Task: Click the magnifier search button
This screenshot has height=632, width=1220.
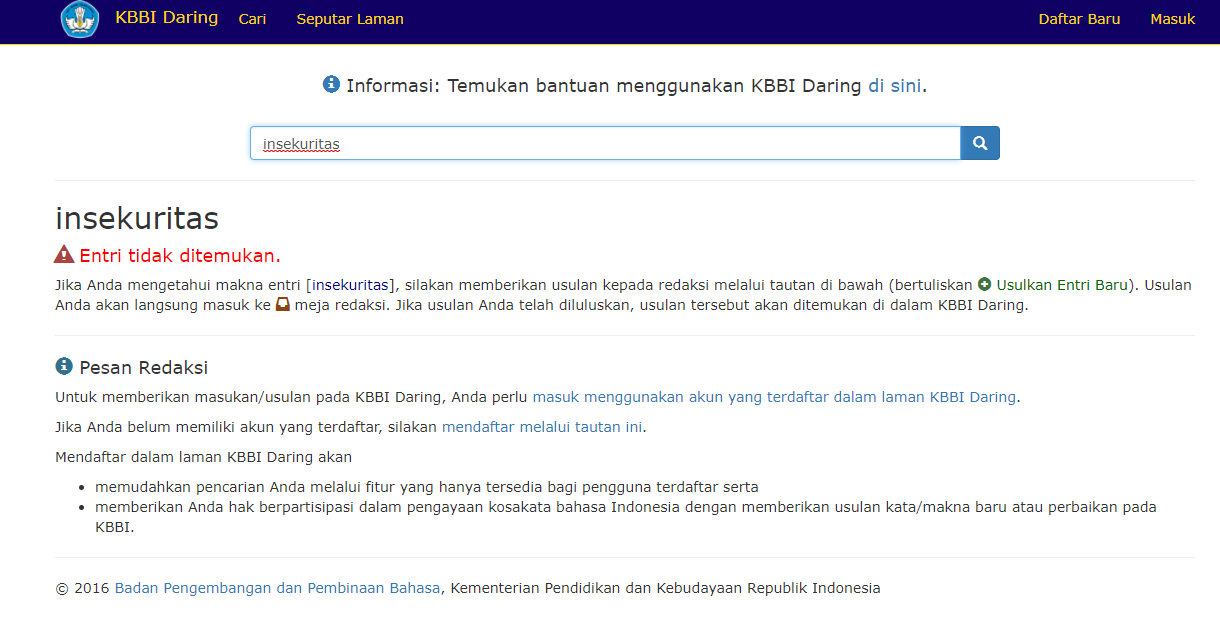Action: [980, 143]
